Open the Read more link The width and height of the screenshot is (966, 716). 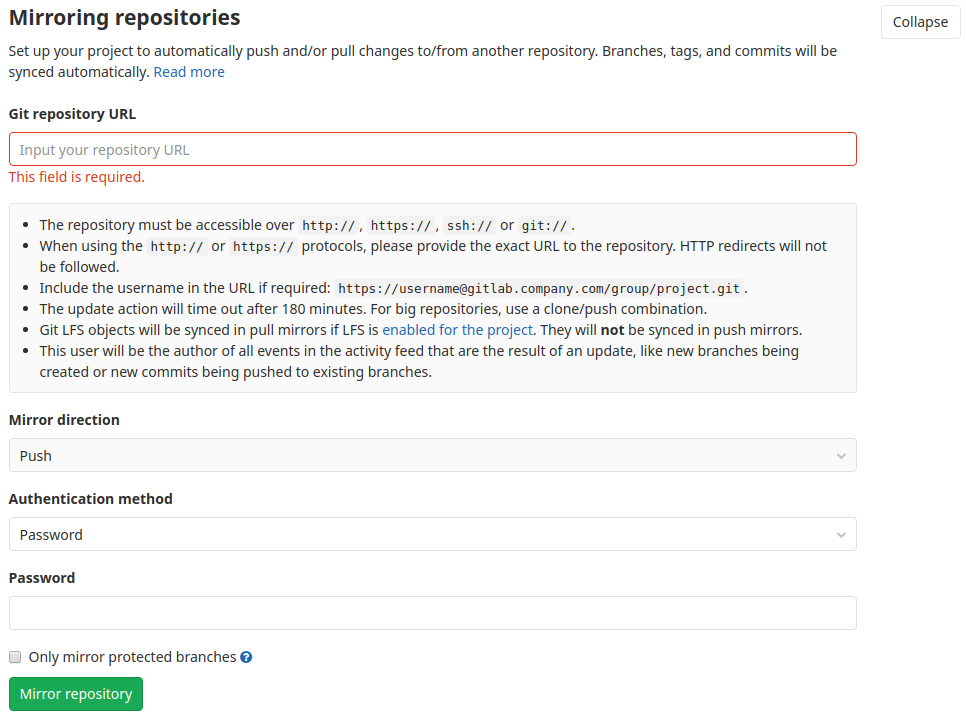coord(189,72)
